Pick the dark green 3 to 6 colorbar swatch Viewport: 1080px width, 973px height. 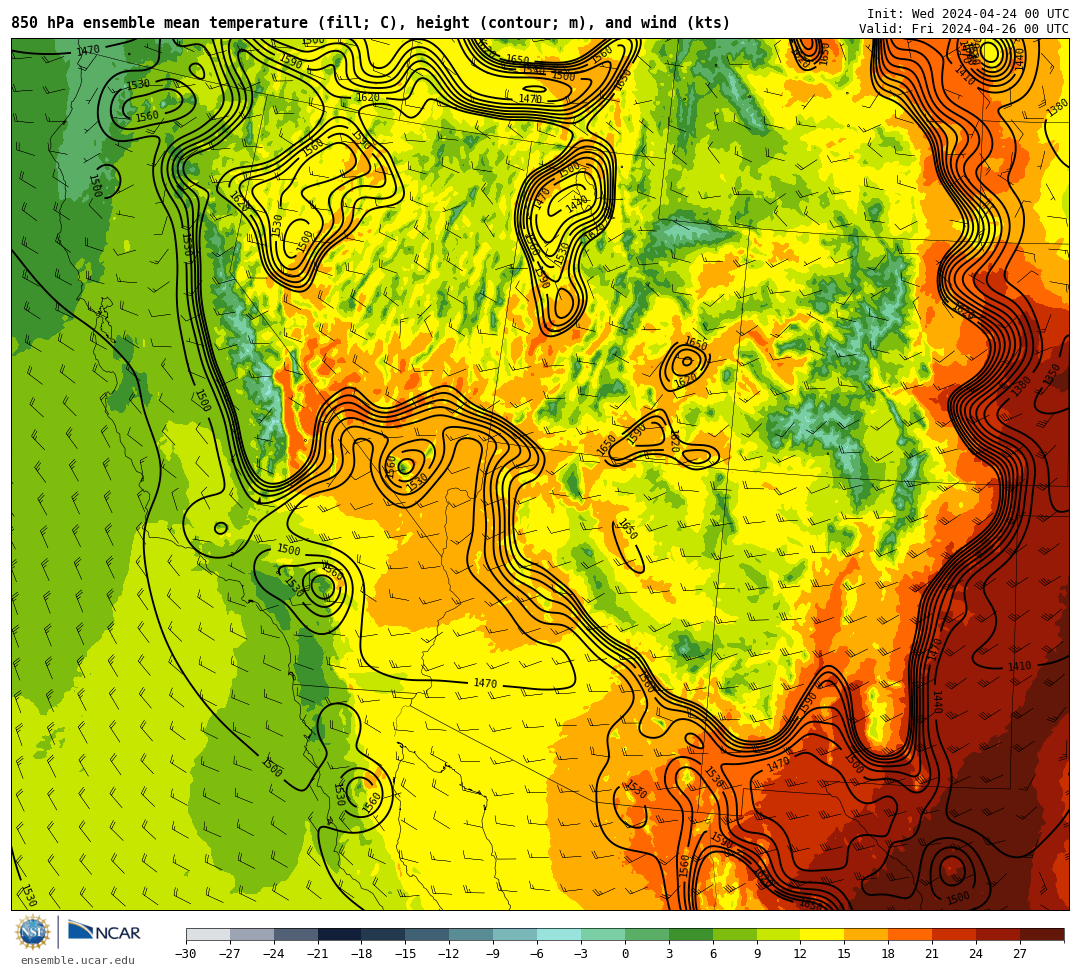tap(691, 934)
